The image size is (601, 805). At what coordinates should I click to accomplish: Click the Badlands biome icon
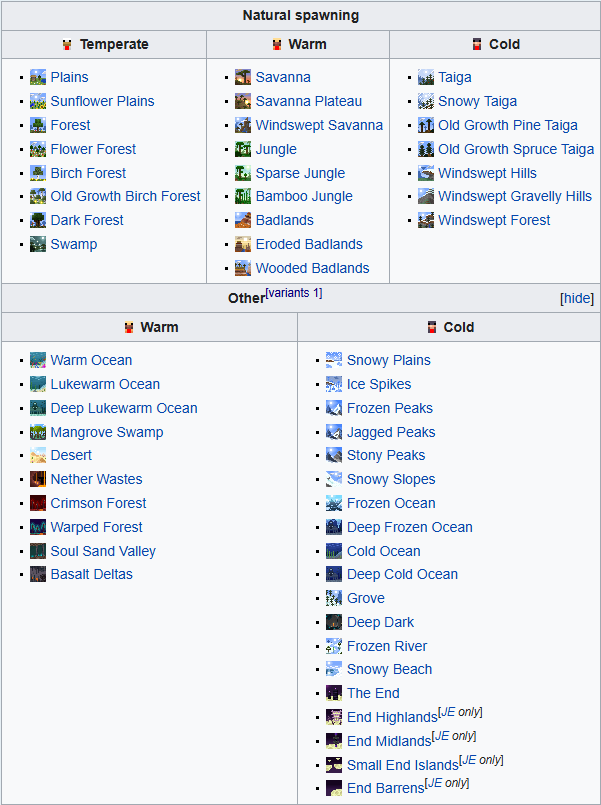pos(243,220)
